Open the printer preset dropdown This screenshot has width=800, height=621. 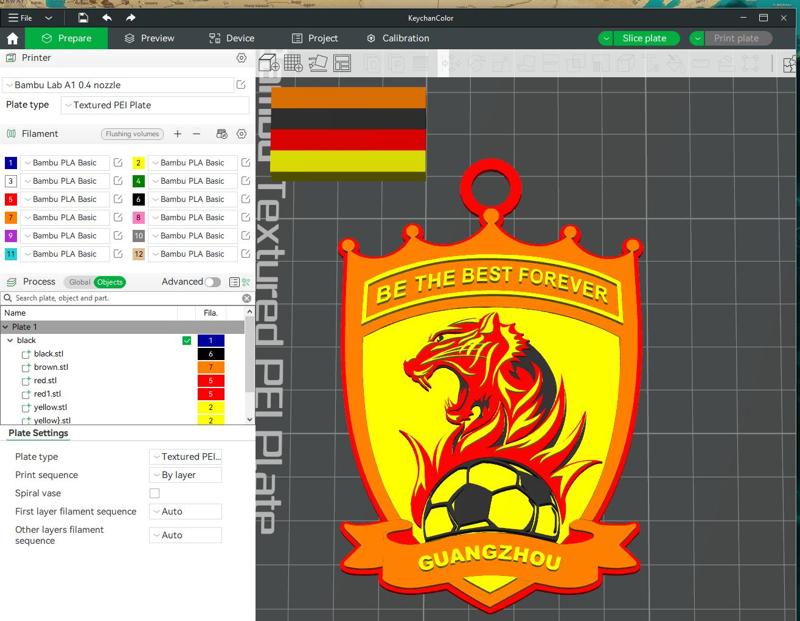118,85
